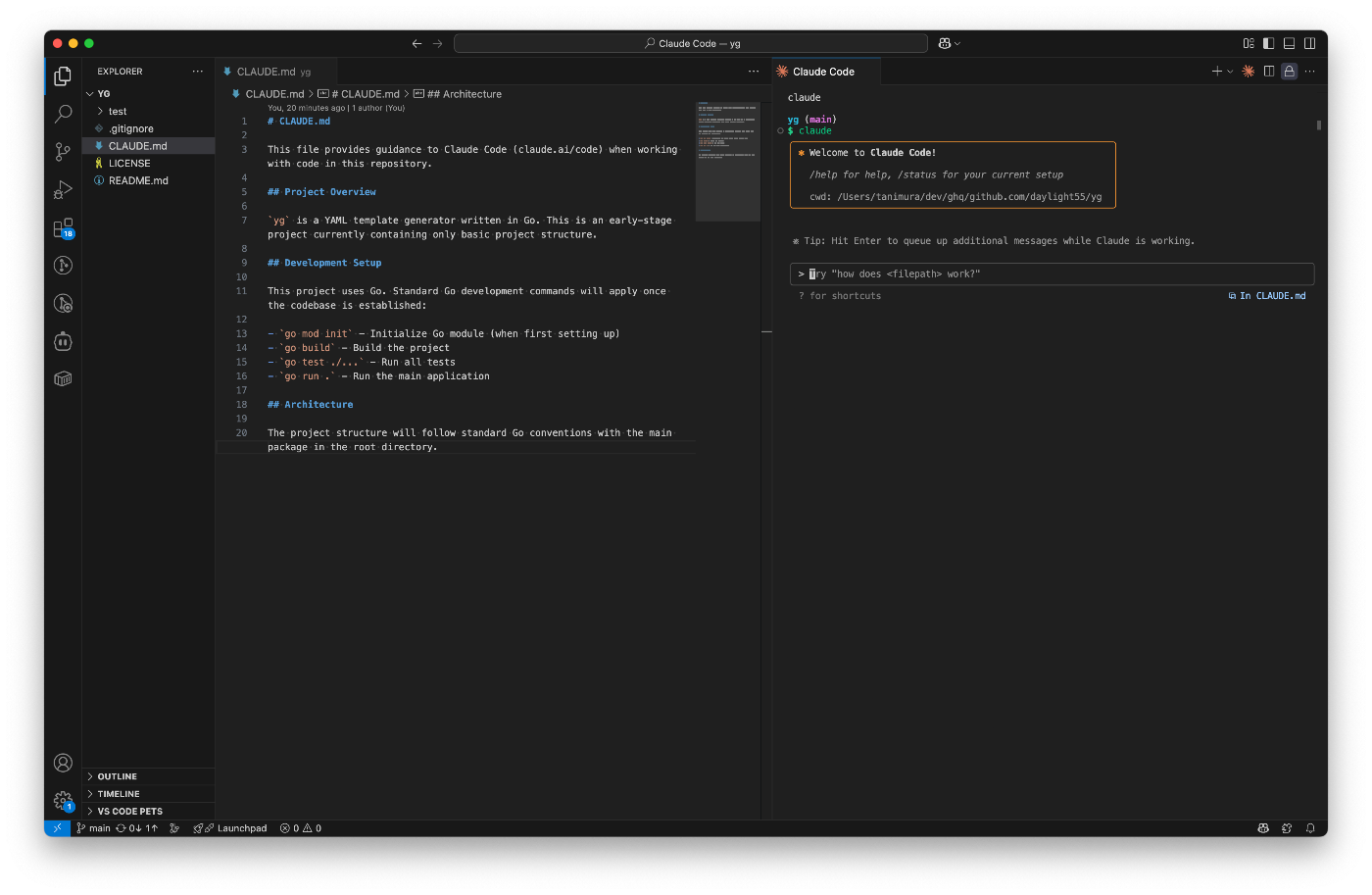1372x895 pixels.
Task: Open the Copilot chat dropdown arrow
Action: [x=957, y=43]
